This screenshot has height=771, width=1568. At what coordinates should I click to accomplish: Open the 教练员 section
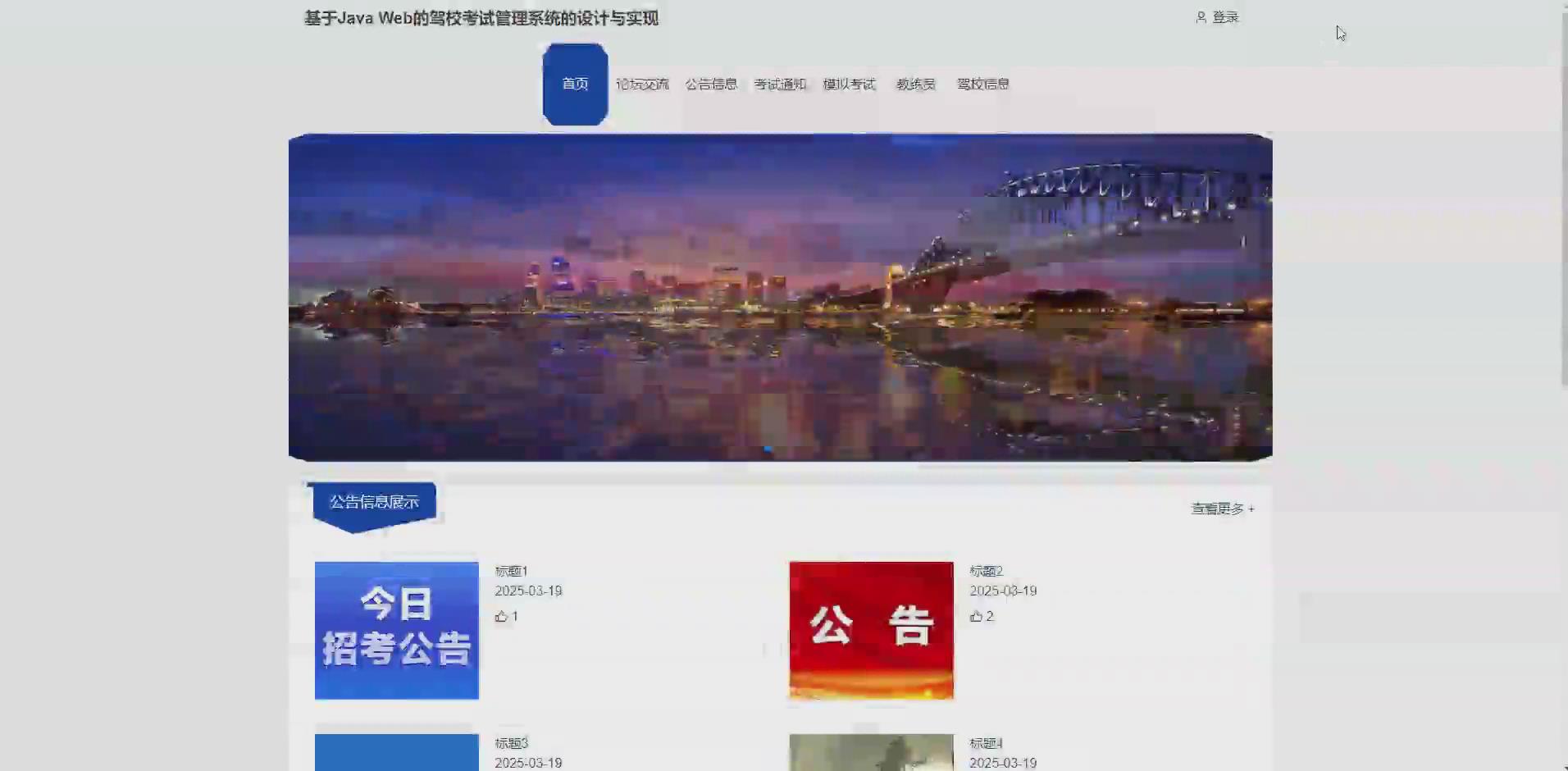tap(915, 83)
